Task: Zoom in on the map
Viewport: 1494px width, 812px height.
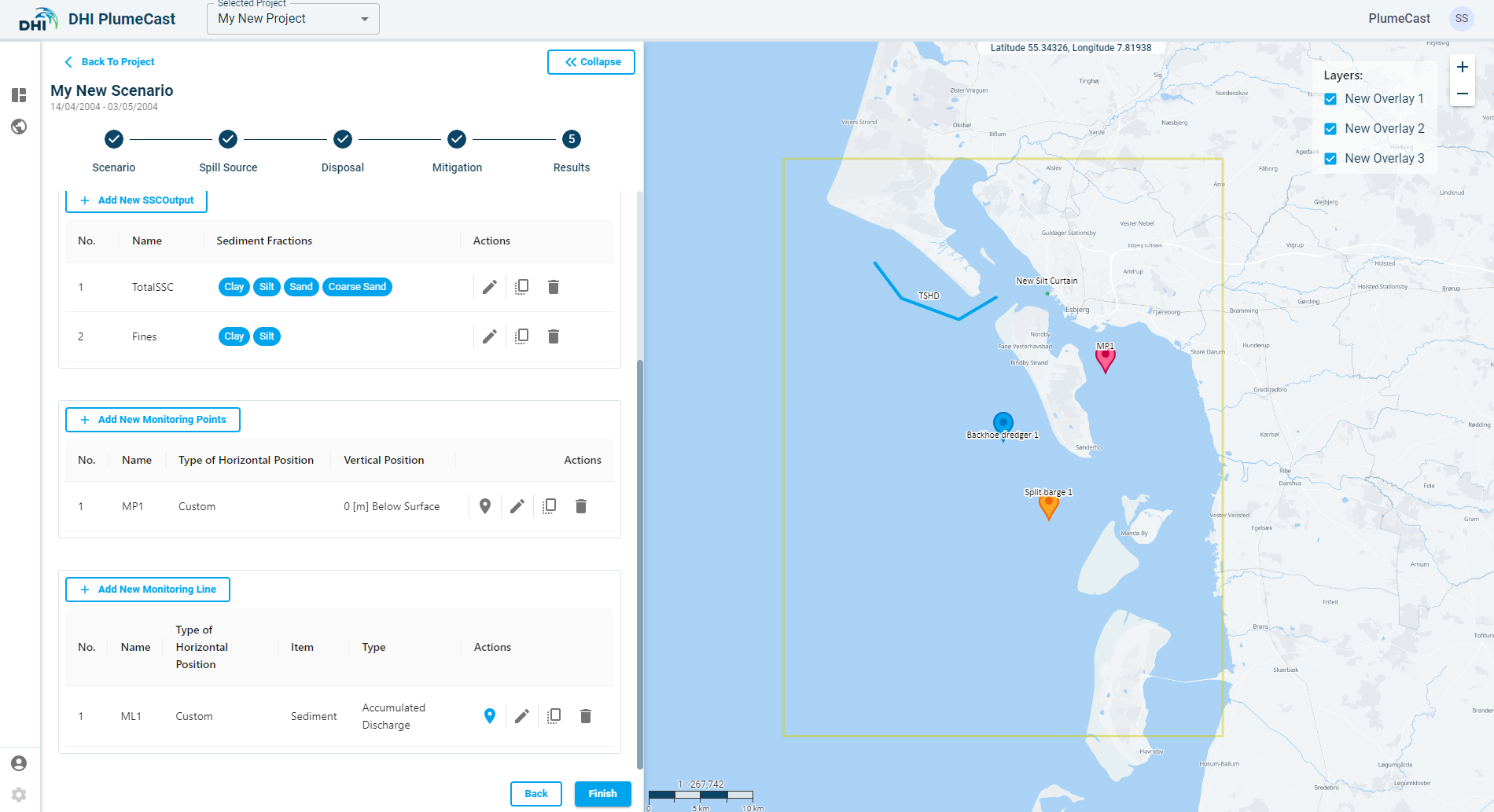Action: 1462,68
